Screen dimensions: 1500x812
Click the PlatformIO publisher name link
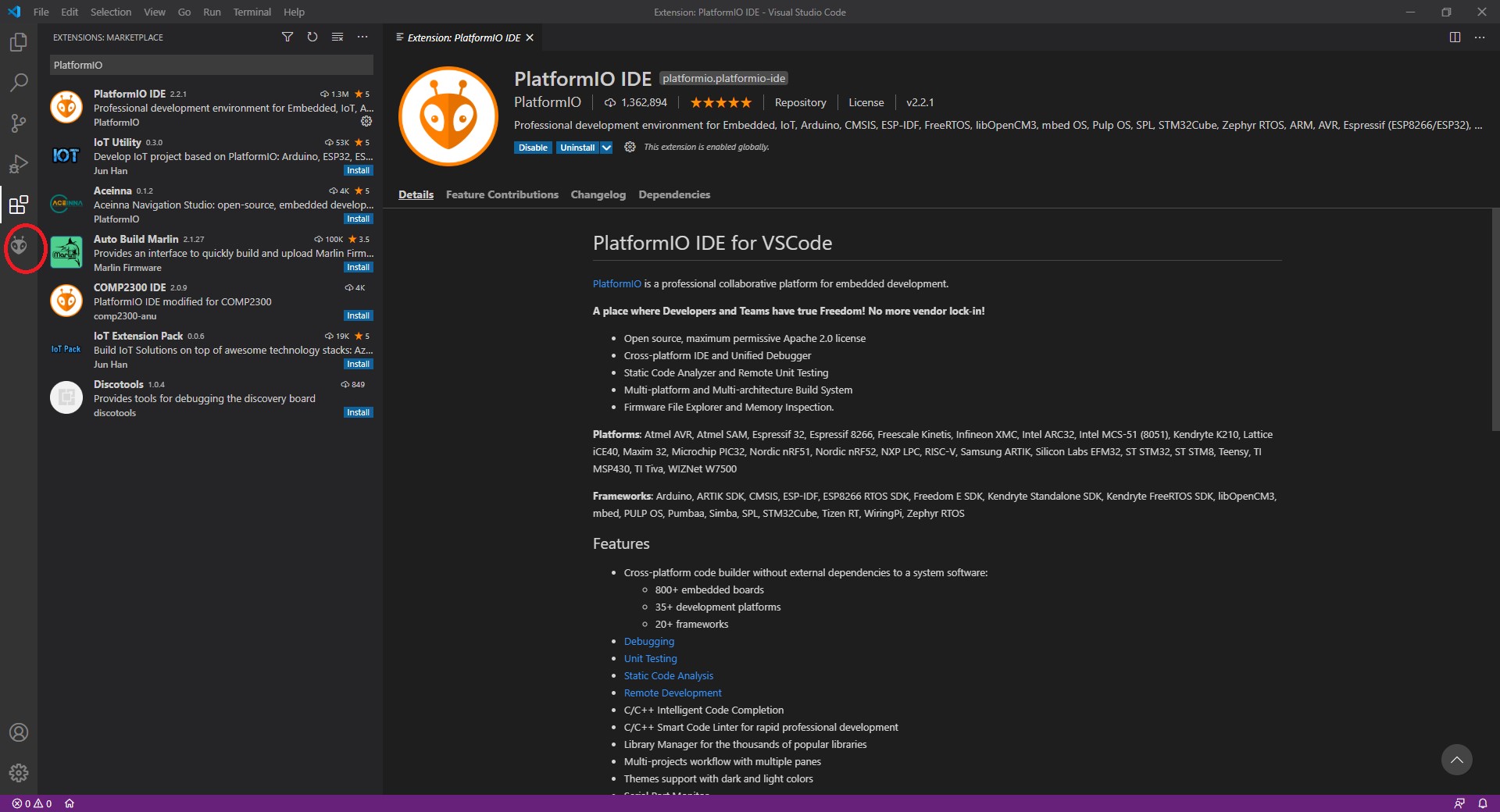point(548,102)
